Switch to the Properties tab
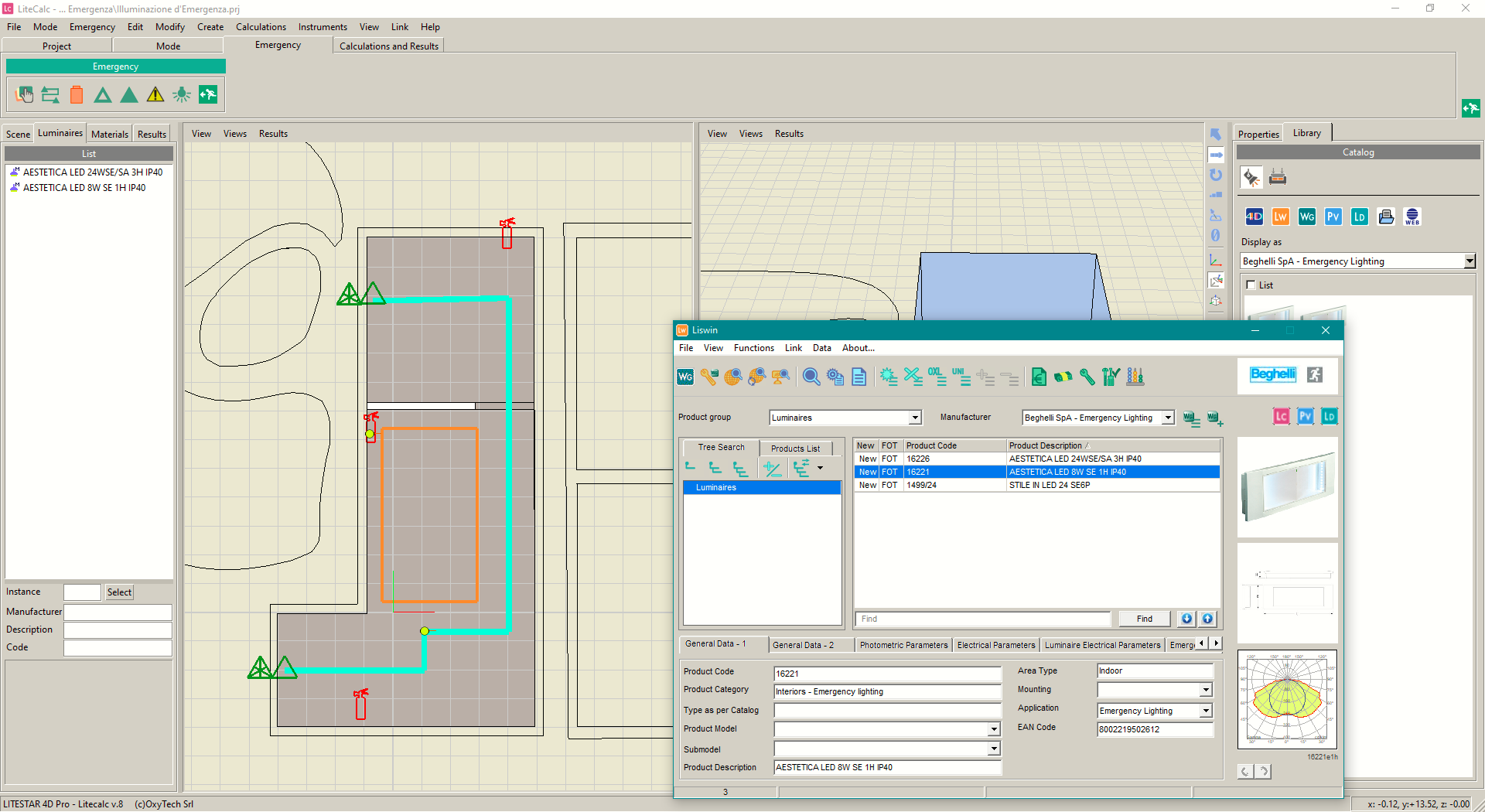1485x812 pixels. [x=1258, y=134]
